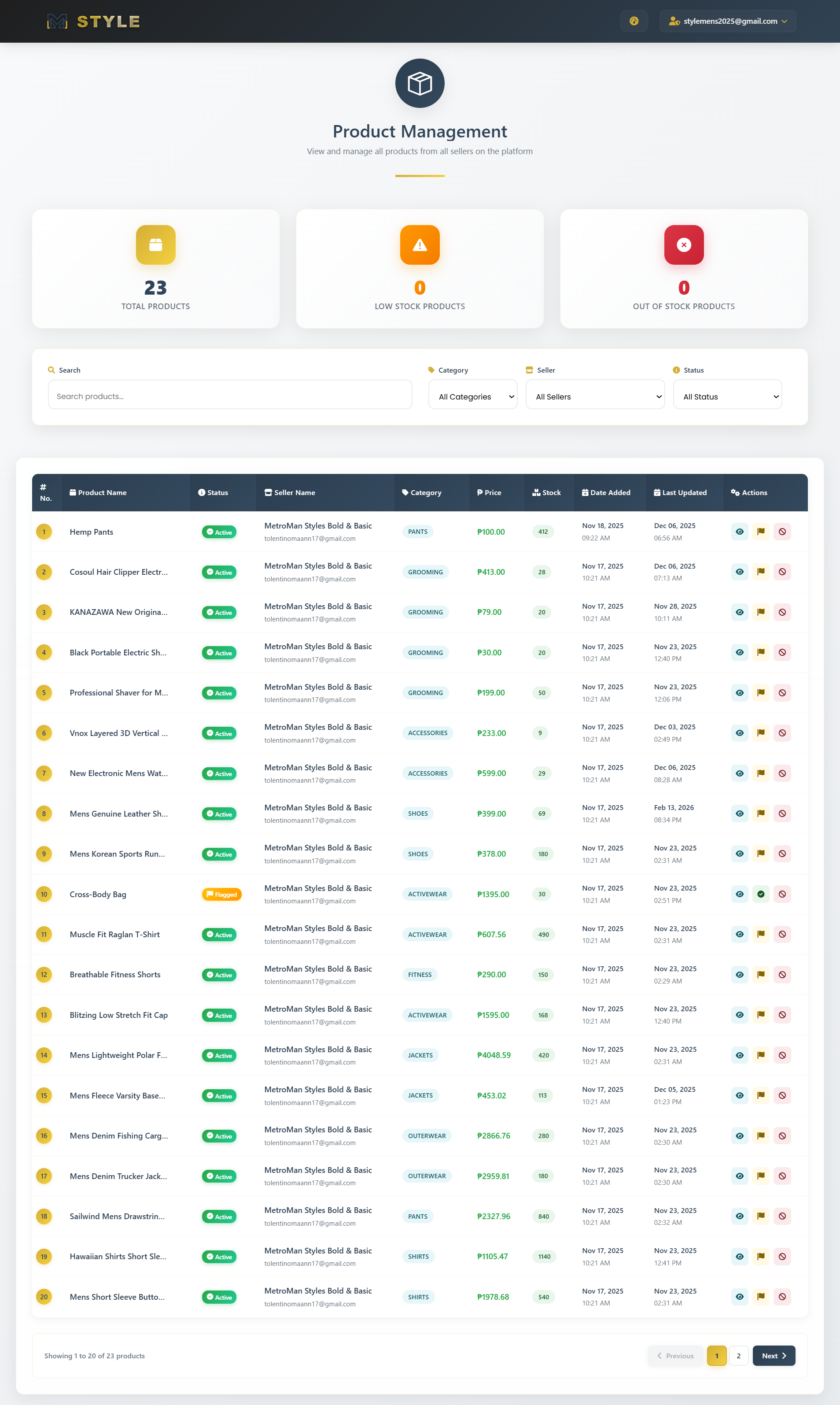The height and width of the screenshot is (1405, 840).
Task: Open the dashboard gauge icon in navbar
Action: (x=634, y=21)
